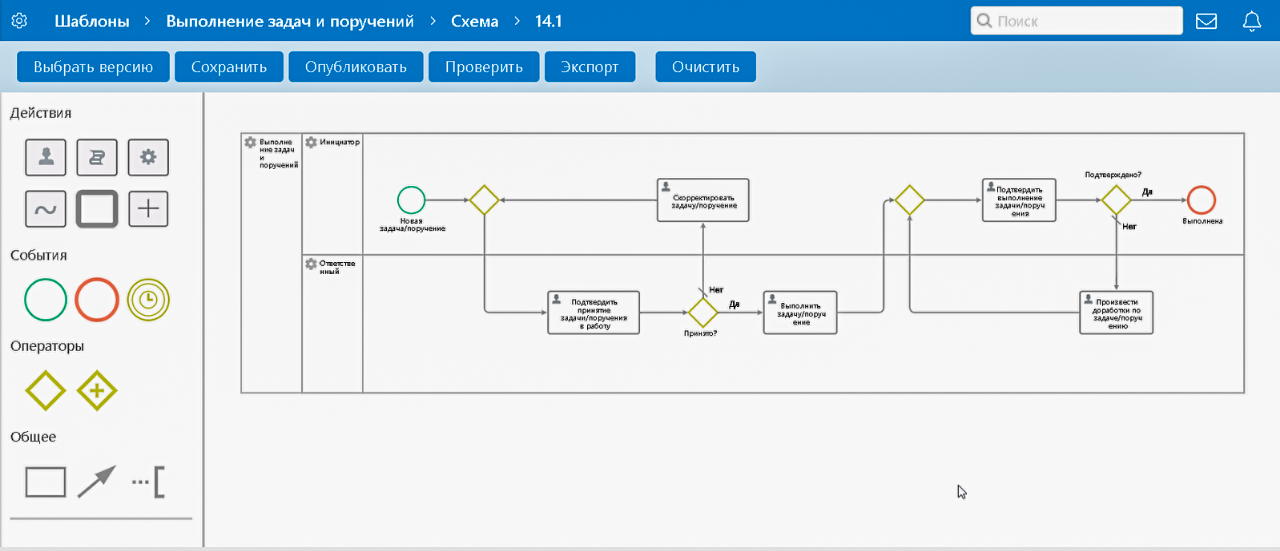Screen dimensions: 1280x551
Task: Select the green start event in the palette
Action: (x=46, y=299)
